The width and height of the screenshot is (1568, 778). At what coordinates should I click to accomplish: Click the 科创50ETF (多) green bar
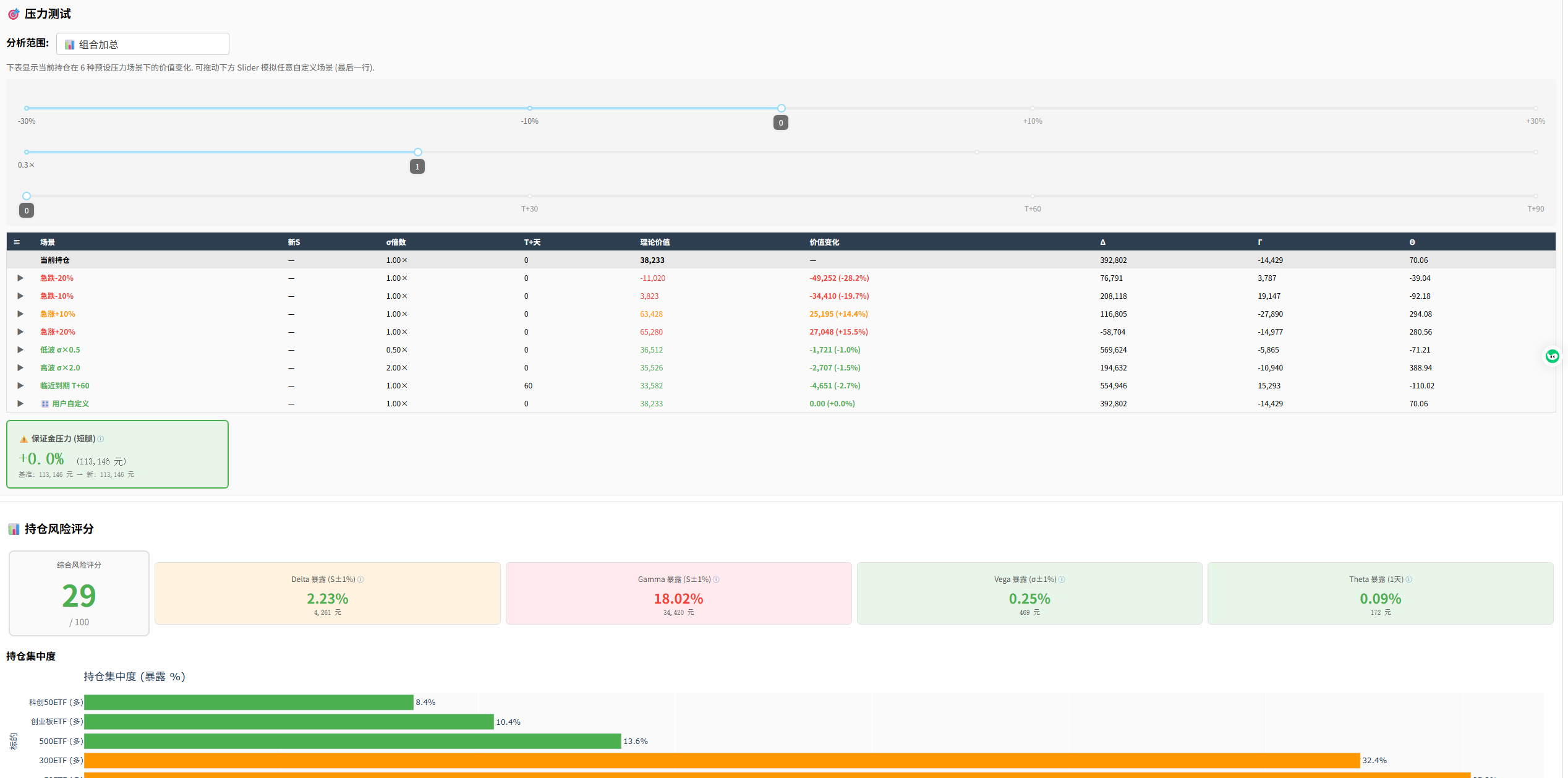249,703
